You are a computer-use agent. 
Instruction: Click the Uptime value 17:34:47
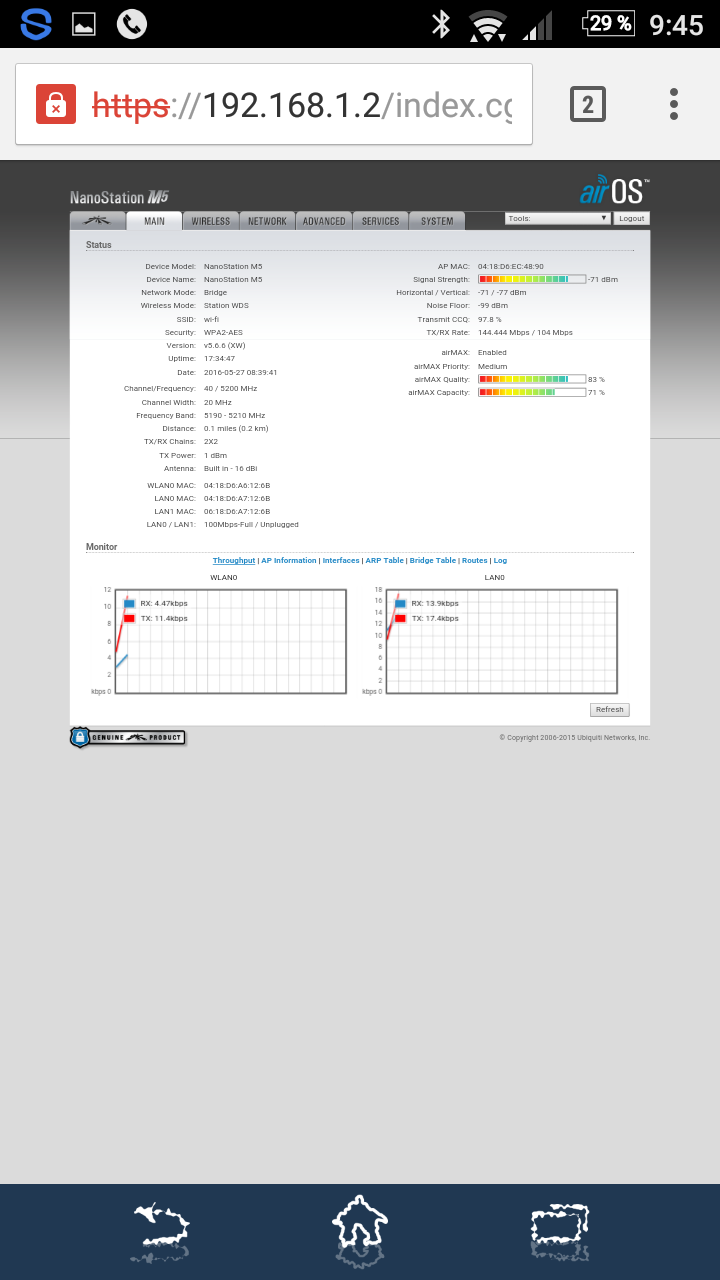pos(220,358)
